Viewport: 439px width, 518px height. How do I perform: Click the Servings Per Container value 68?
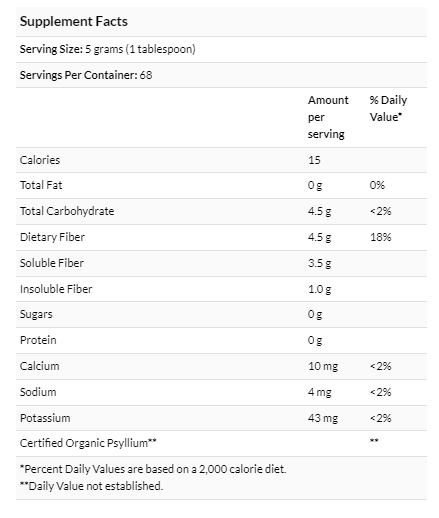(146, 75)
